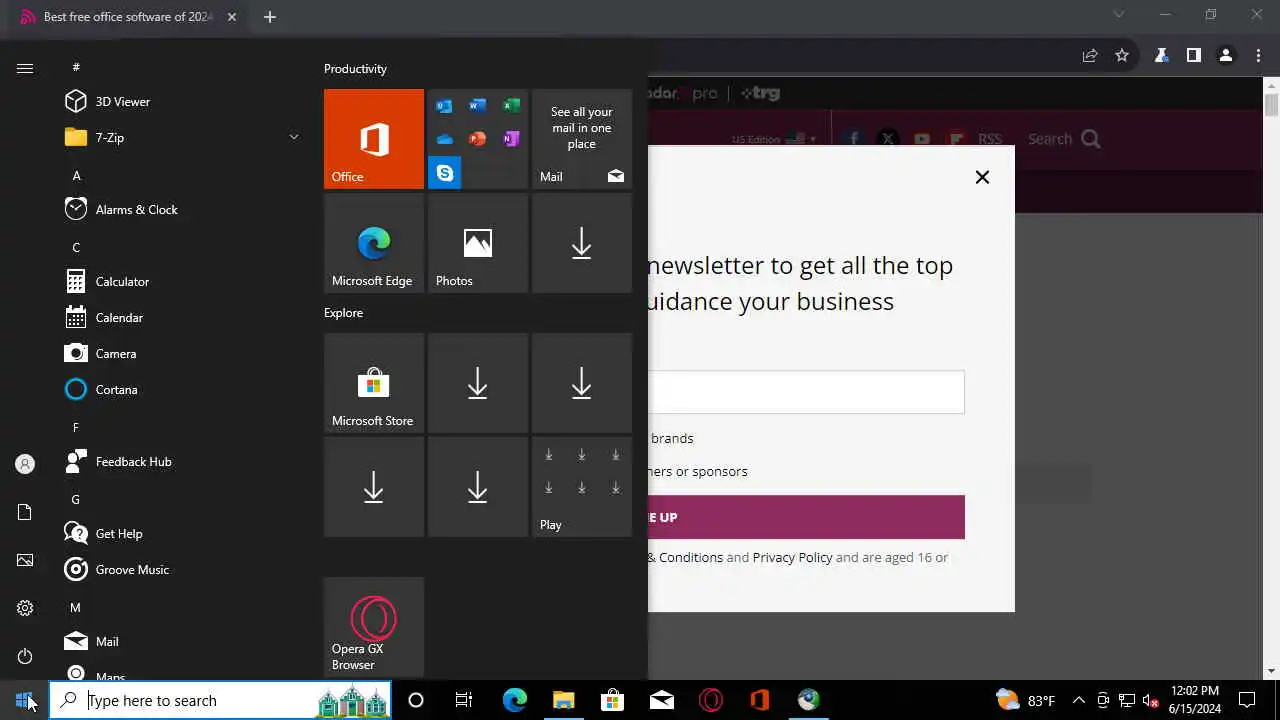Open browser profile icon
Viewport: 1280px width, 720px height.
(x=1226, y=55)
